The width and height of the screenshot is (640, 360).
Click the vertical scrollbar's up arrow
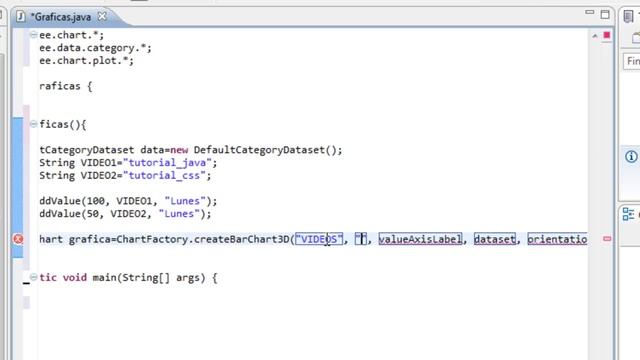[595, 36]
